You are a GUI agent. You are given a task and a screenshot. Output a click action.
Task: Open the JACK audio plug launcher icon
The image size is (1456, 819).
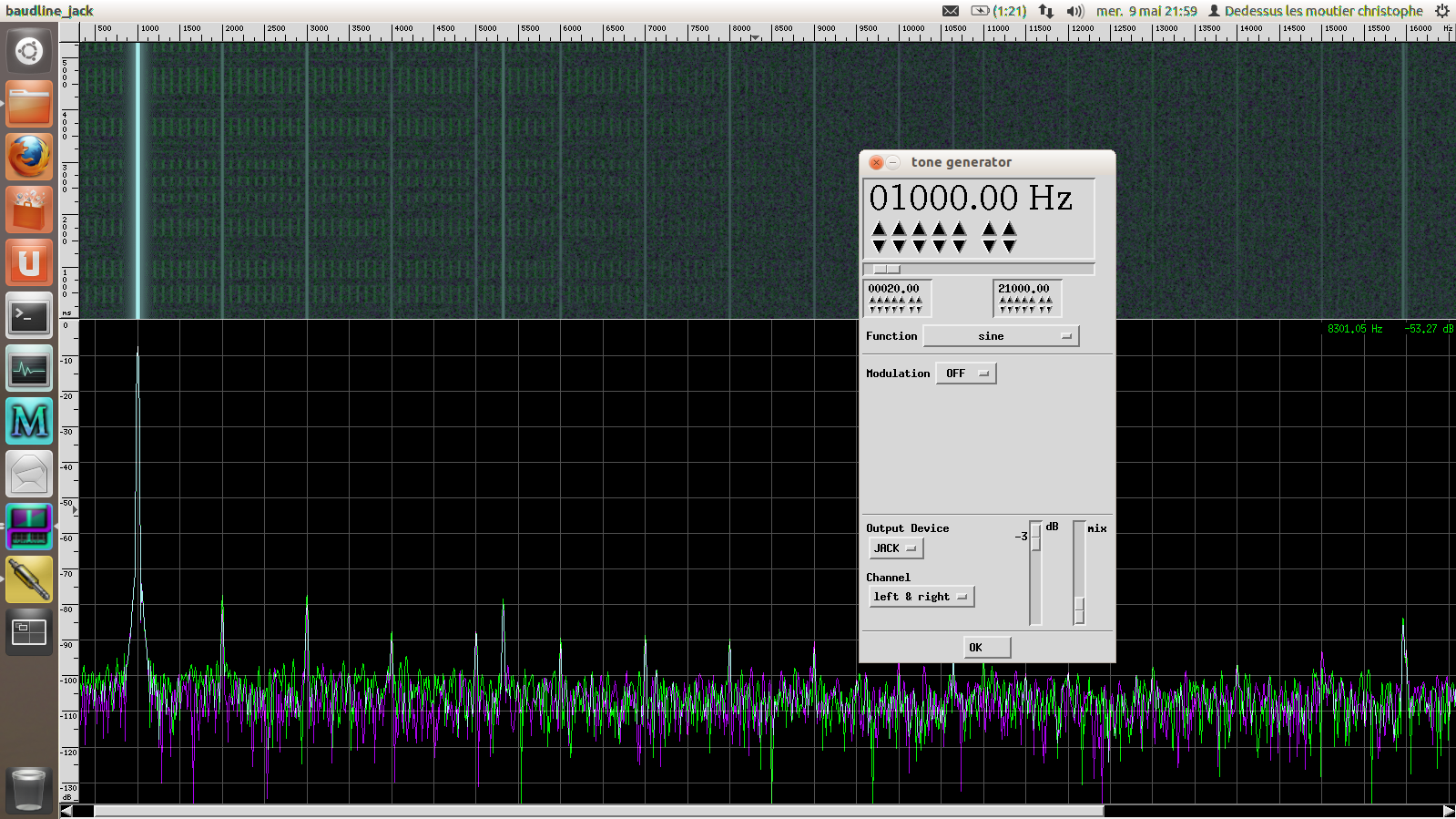coord(29,579)
